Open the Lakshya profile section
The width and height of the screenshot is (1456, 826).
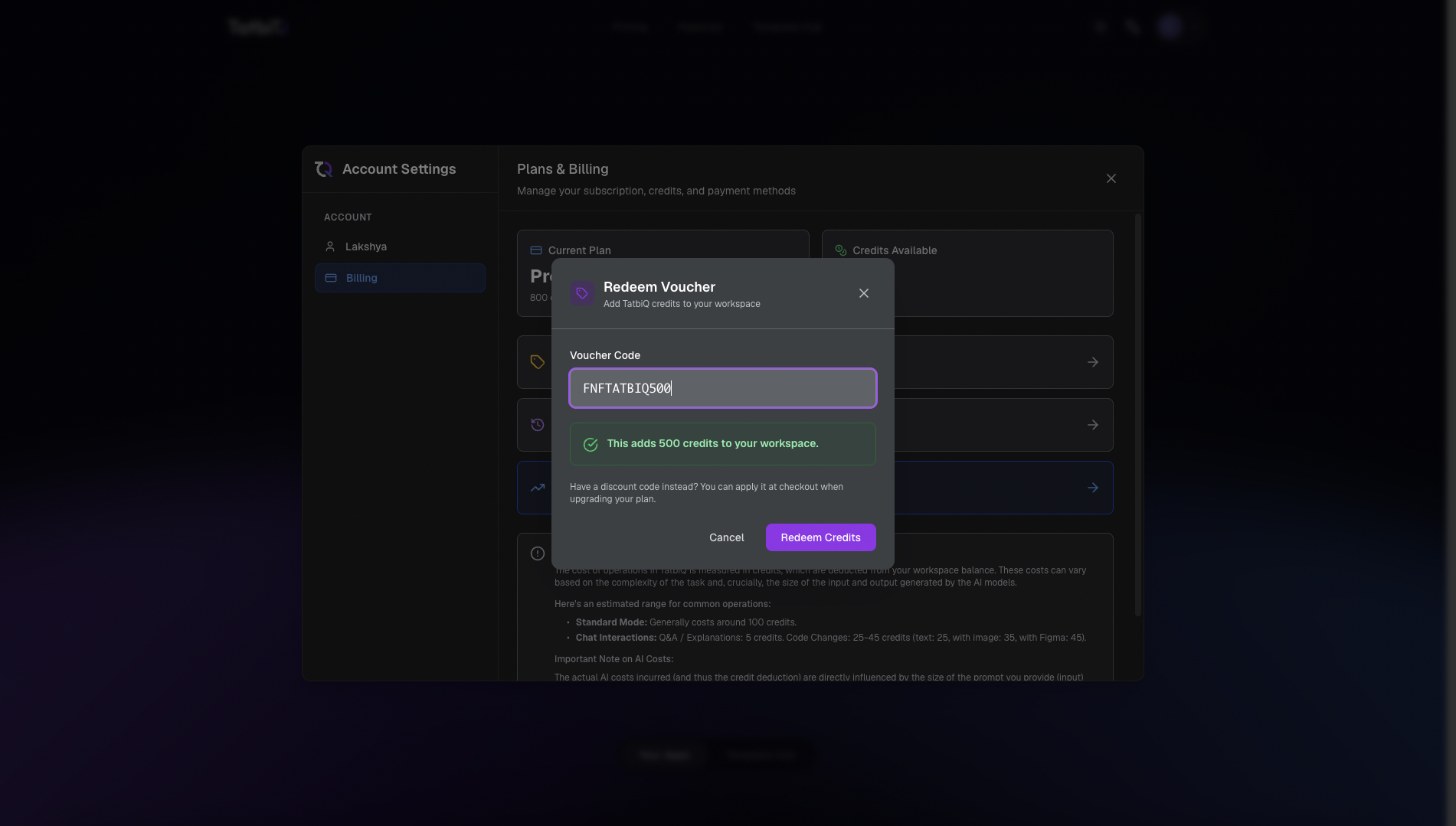point(400,246)
